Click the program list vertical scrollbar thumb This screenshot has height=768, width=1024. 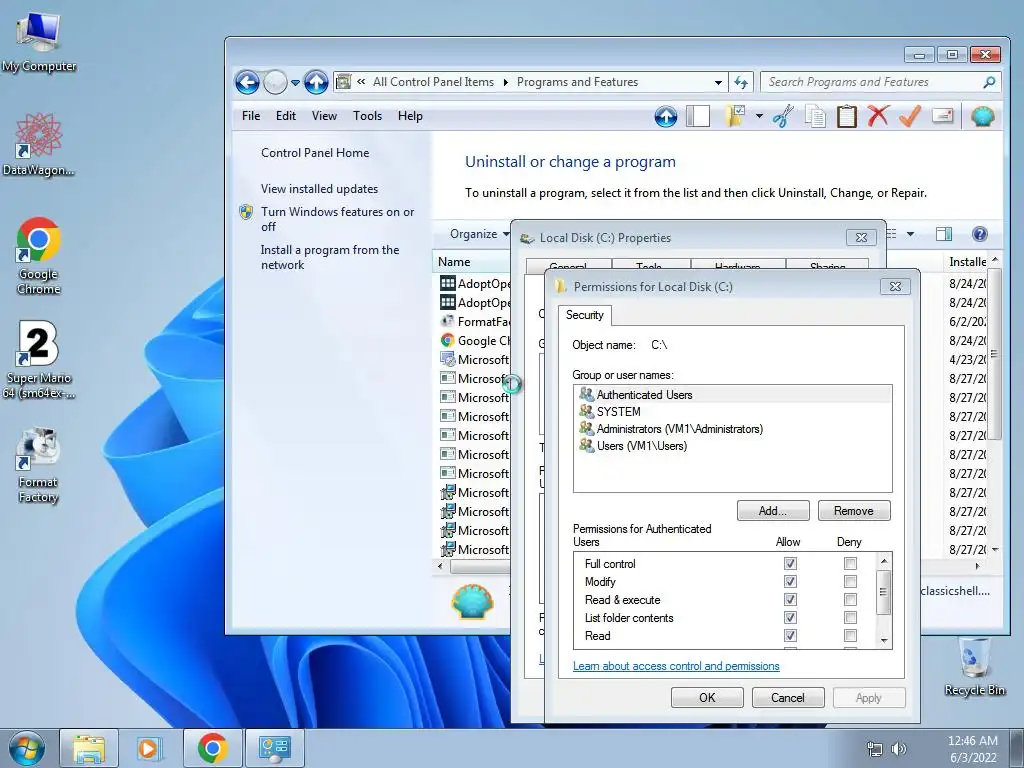[x=994, y=353]
